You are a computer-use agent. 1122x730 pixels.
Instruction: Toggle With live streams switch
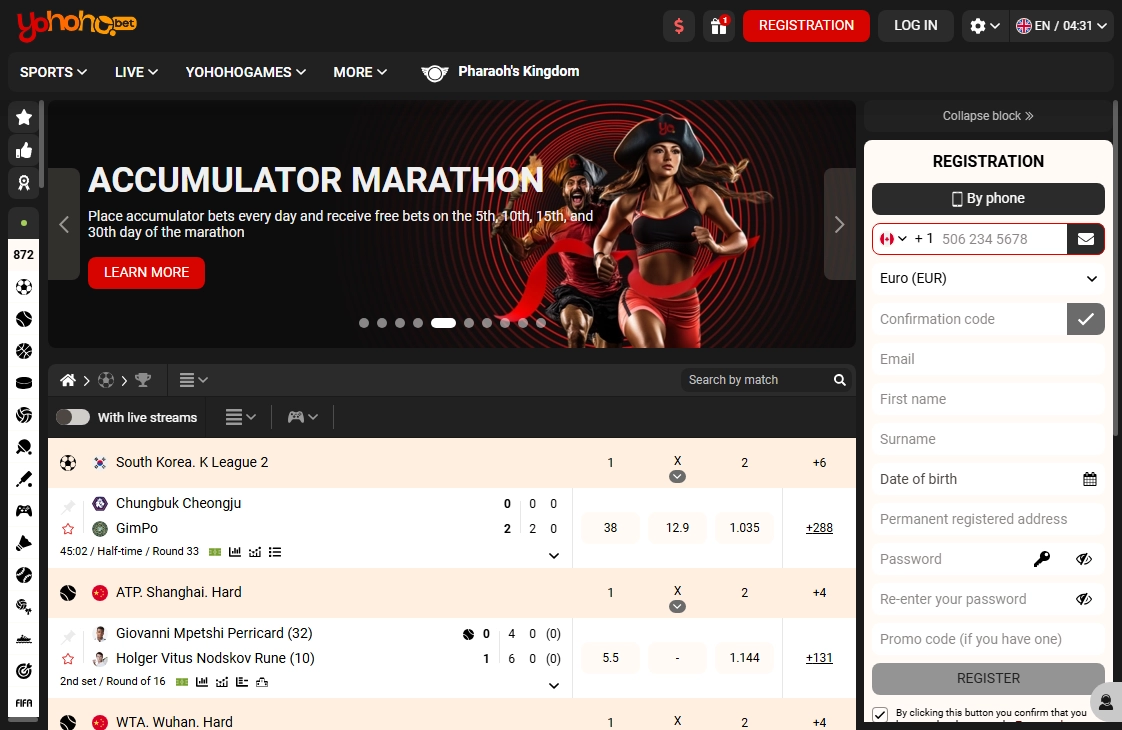(73, 417)
